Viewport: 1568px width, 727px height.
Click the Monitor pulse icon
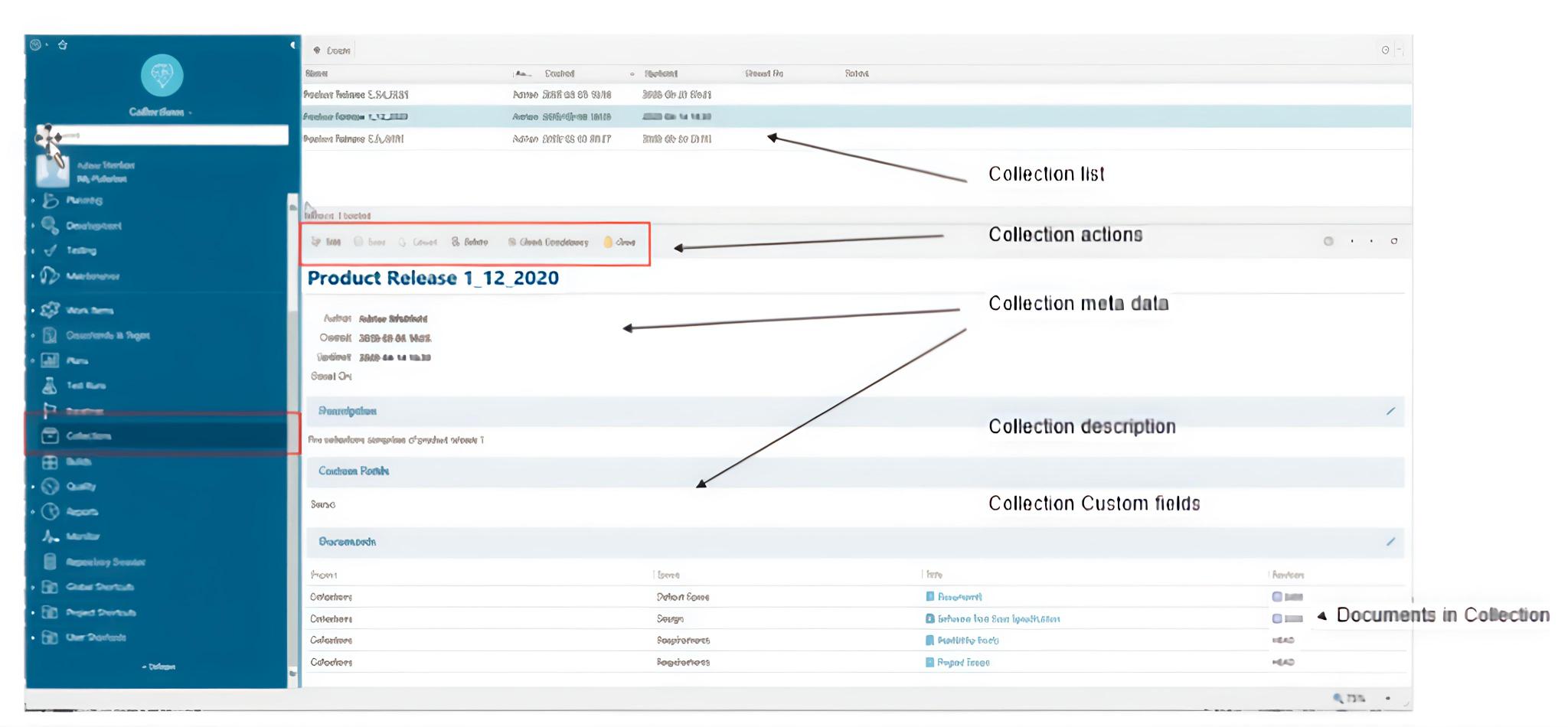click(50, 536)
